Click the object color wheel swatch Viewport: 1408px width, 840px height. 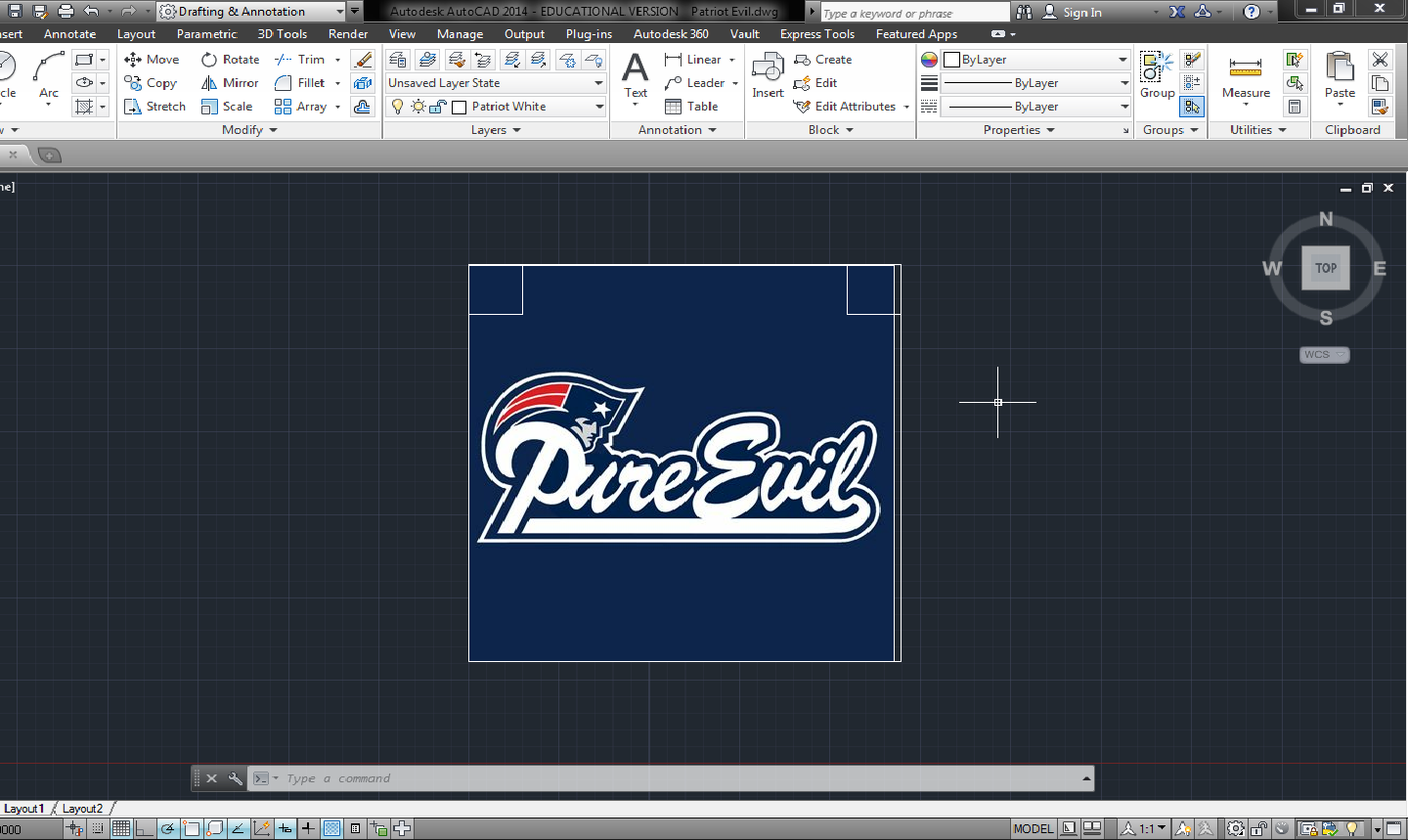(929, 60)
